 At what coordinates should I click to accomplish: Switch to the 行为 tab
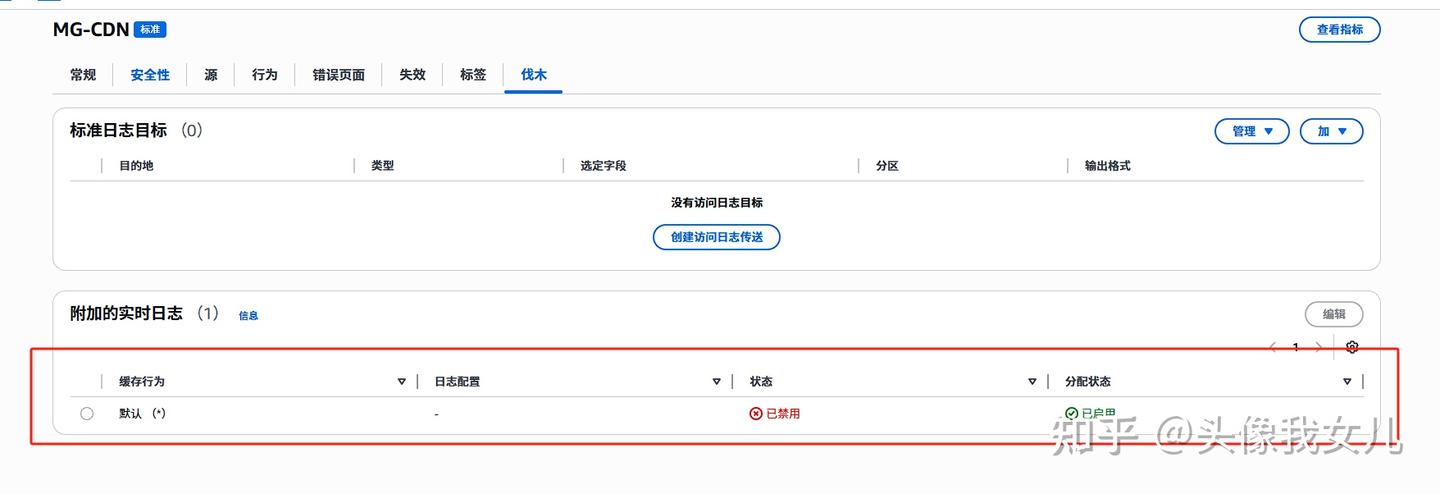(265, 75)
